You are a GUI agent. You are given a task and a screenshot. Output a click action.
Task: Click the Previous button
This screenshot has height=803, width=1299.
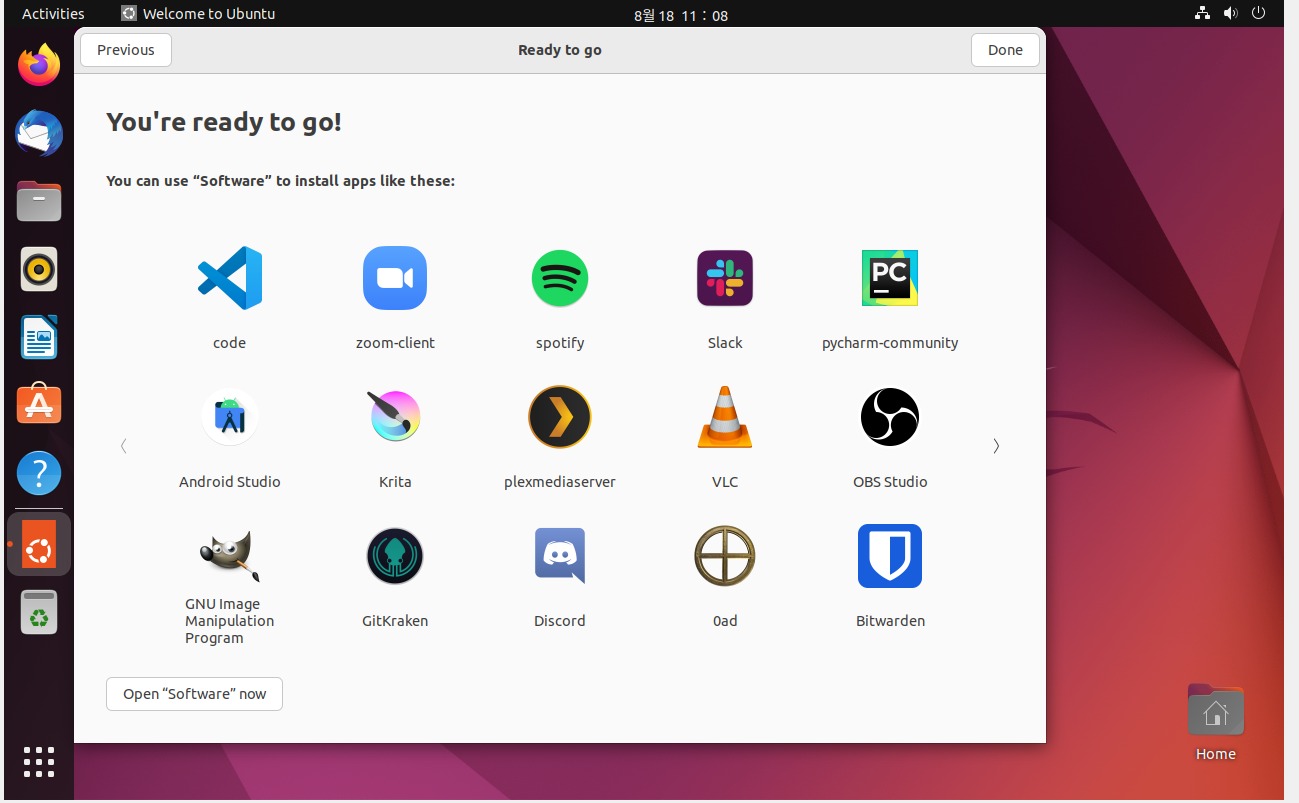click(126, 50)
